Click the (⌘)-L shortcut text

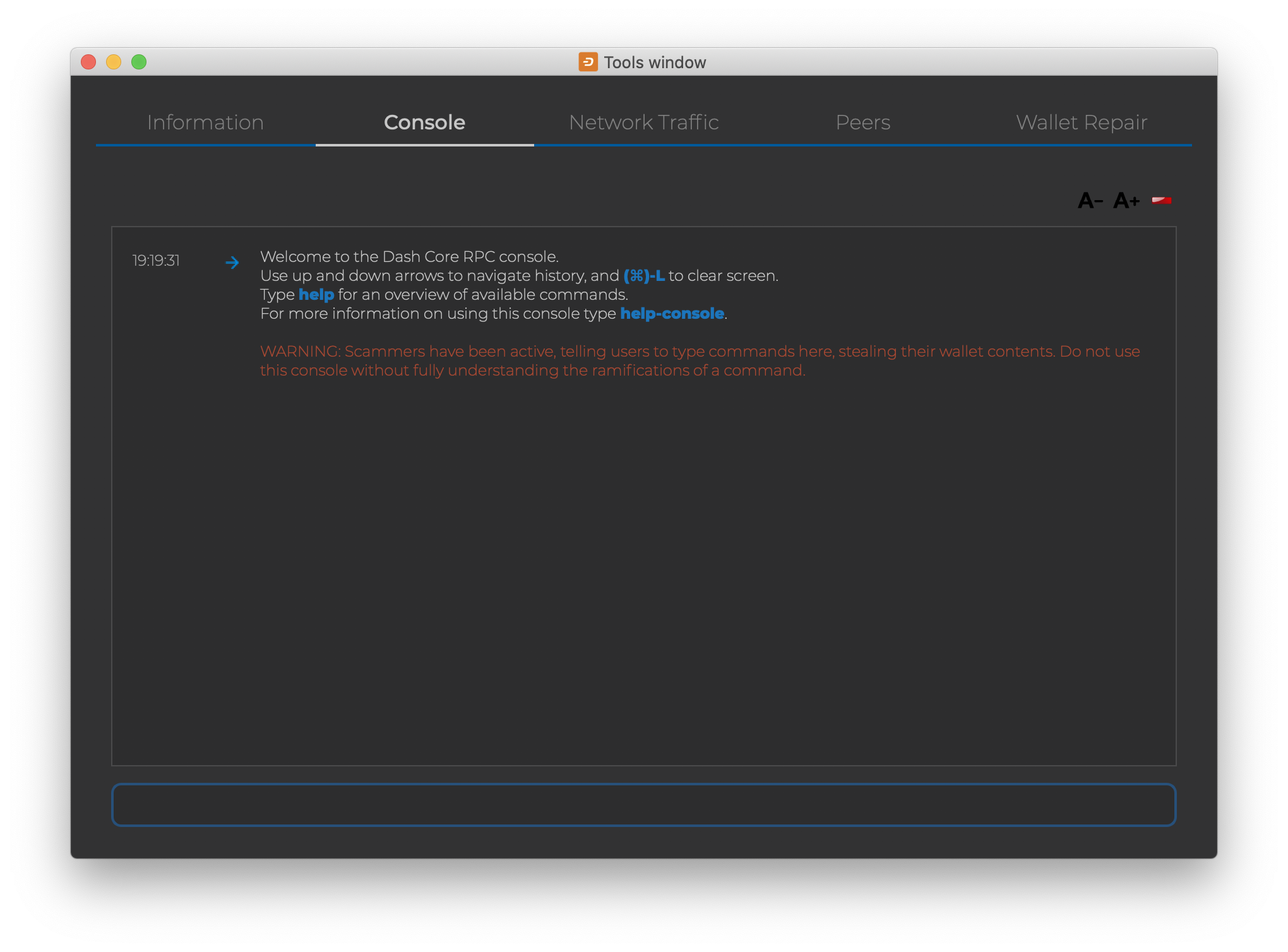pyautogui.click(x=643, y=276)
